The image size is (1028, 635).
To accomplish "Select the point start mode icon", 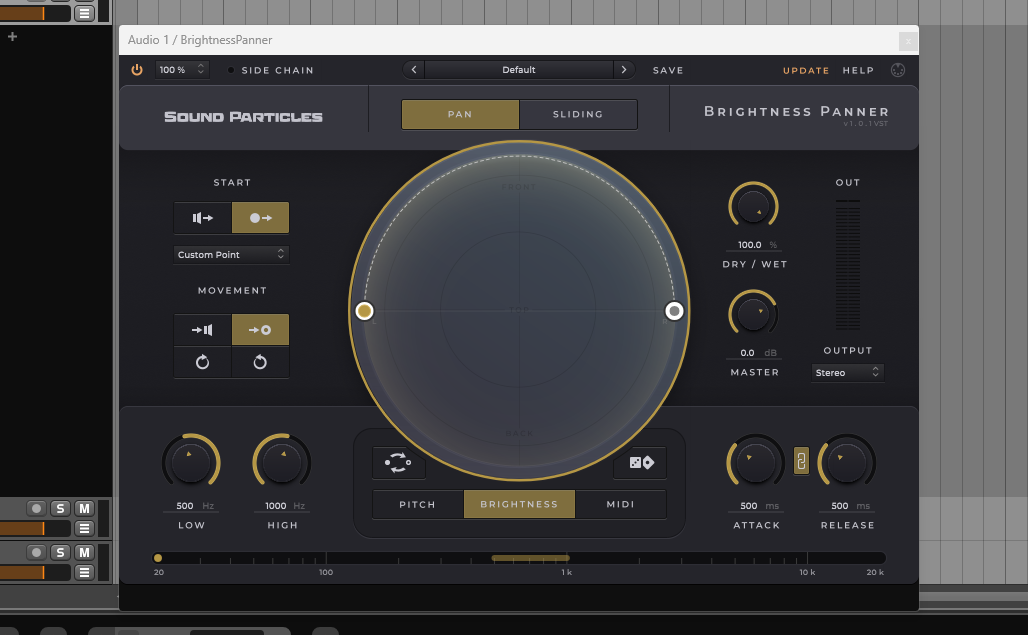I will click(x=260, y=218).
